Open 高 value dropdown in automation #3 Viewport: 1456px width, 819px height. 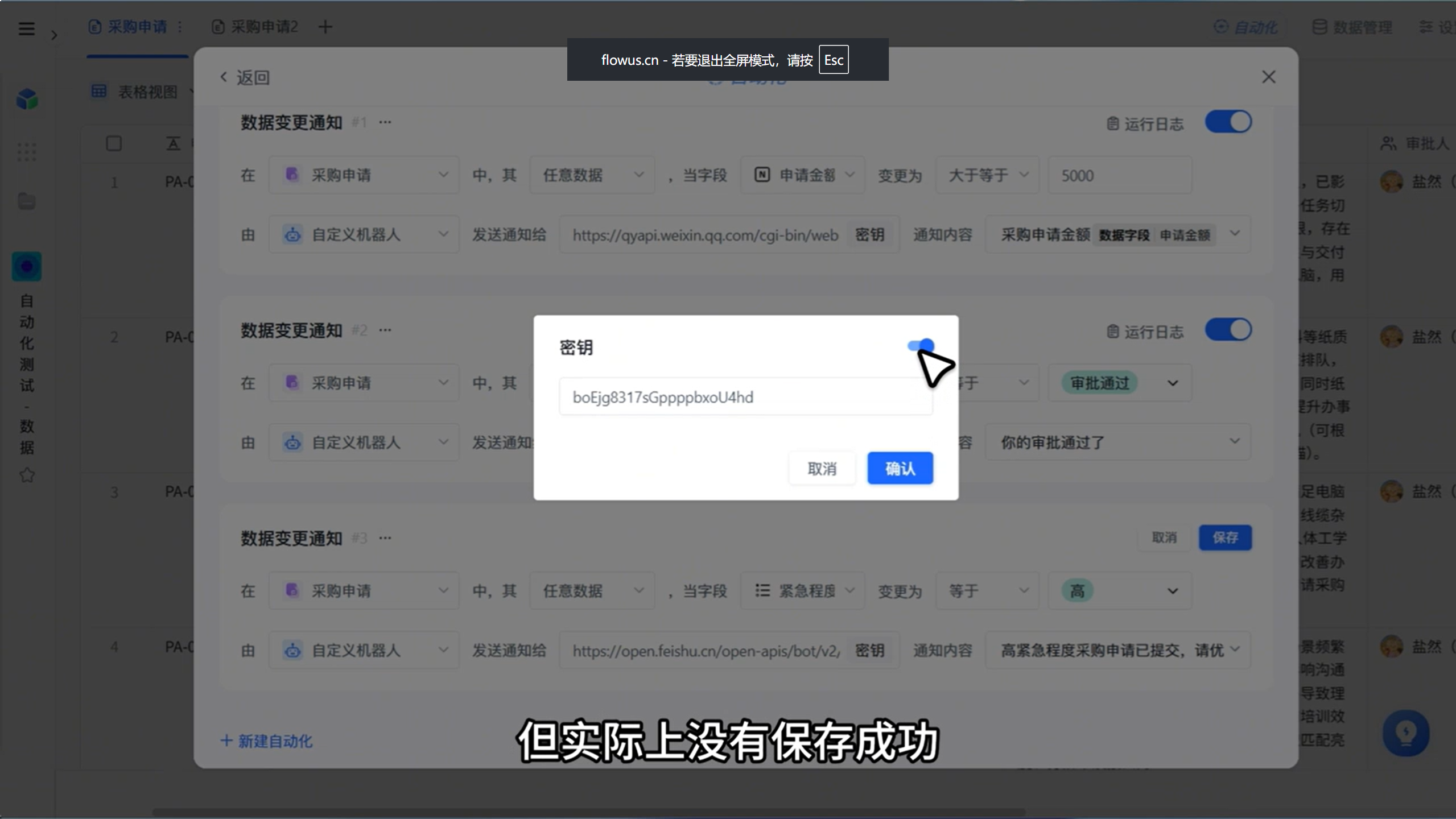click(x=1120, y=591)
